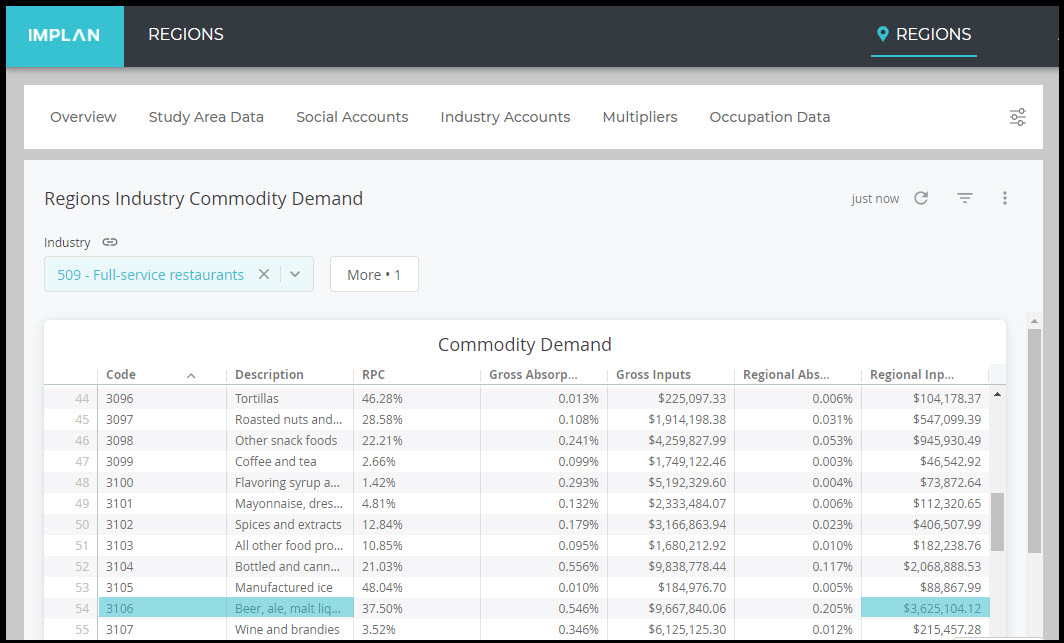Click row number 44
The height and width of the screenshot is (643, 1064).
pyautogui.click(x=81, y=398)
